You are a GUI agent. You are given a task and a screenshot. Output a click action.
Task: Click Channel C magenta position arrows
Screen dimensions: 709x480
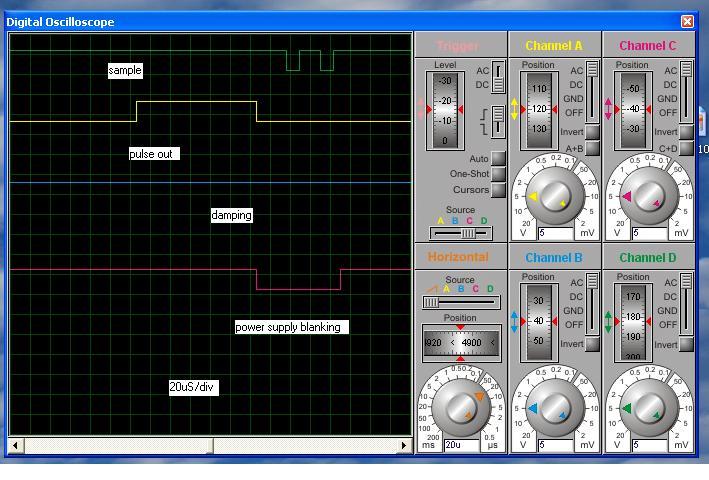[608, 109]
